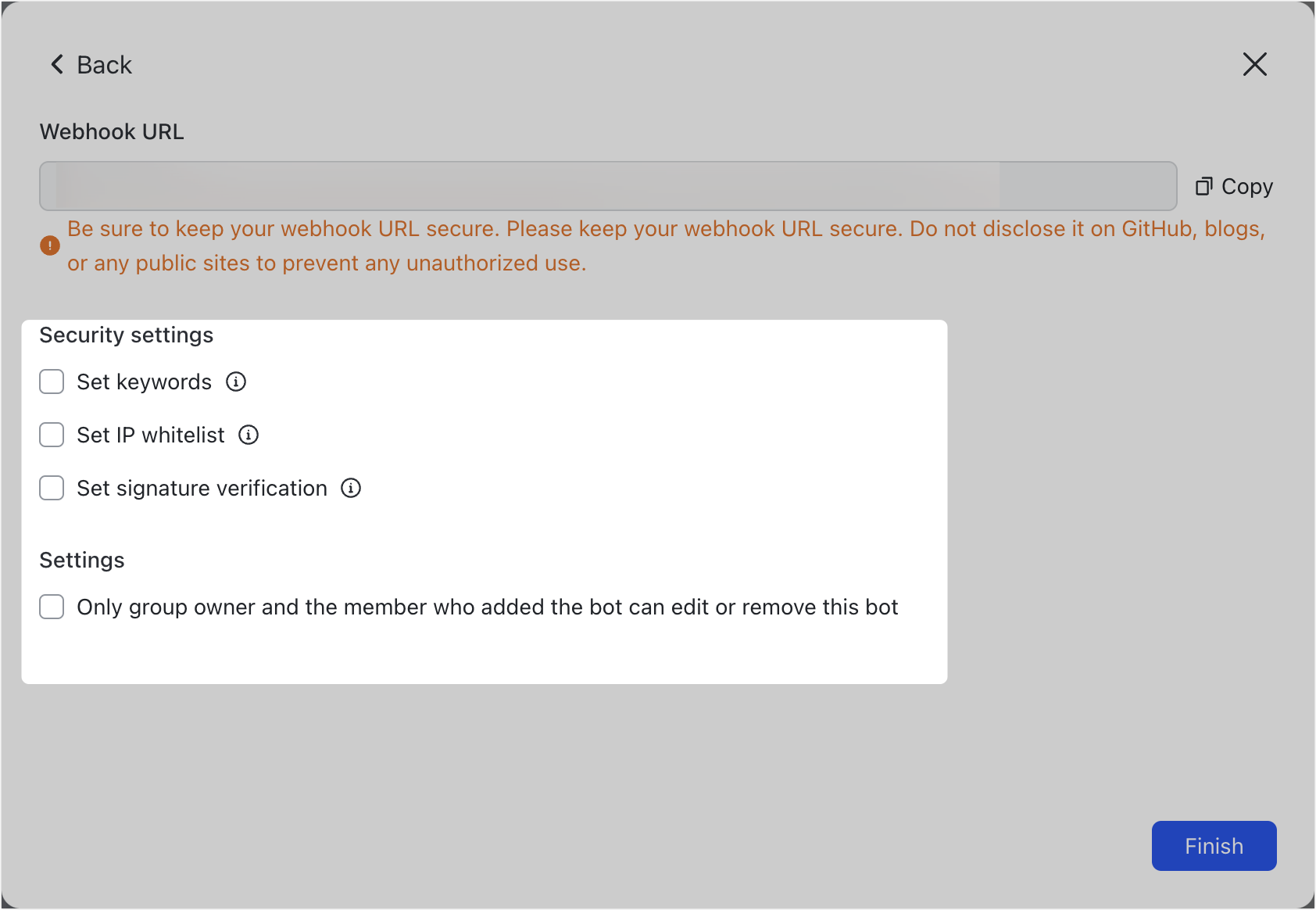View info tooltip for Set keywords
Screen dimensions: 1316x910
pyautogui.click(x=235, y=382)
